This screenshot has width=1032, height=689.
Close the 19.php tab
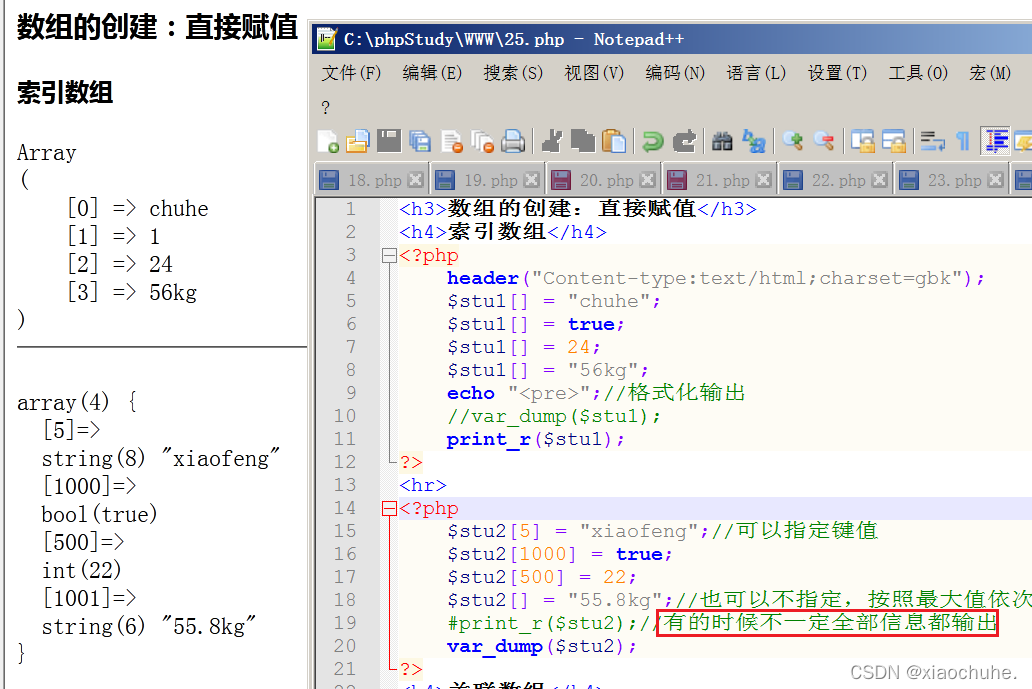pyautogui.click(x=532, y=180)
